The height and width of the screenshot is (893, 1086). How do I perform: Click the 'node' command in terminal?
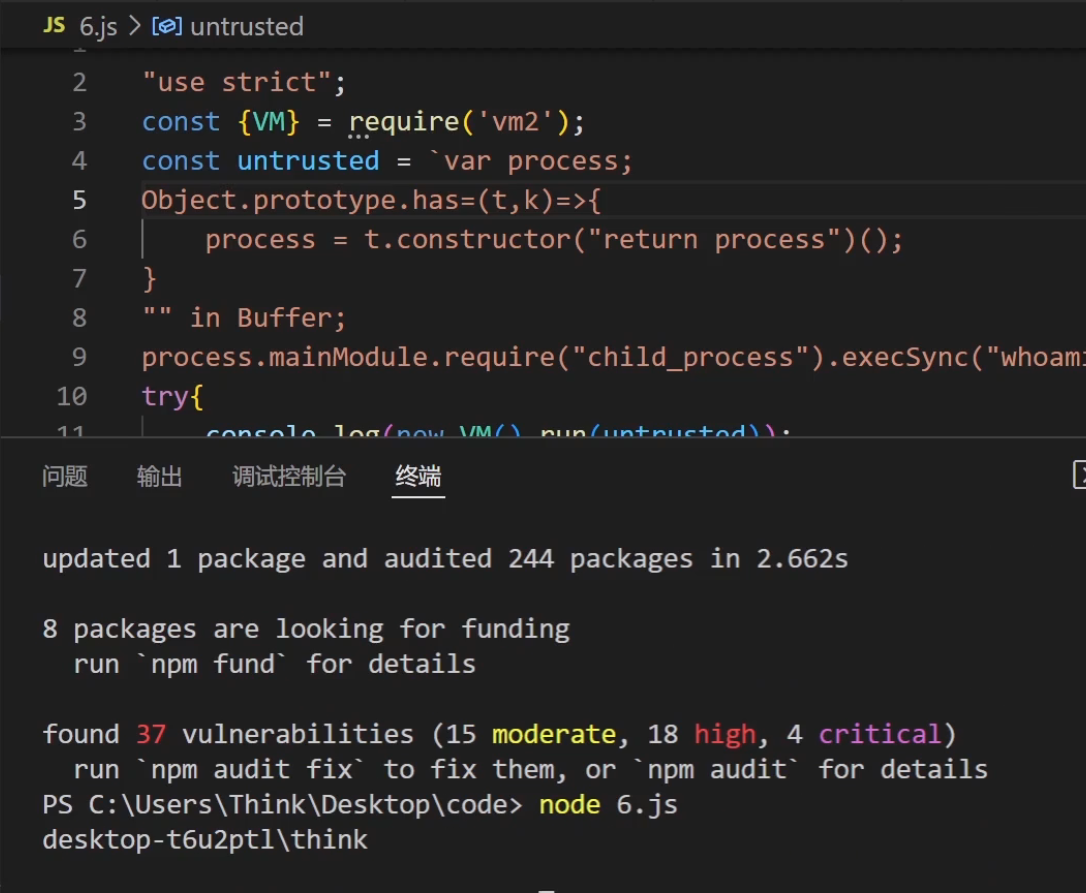coord(570,805)
